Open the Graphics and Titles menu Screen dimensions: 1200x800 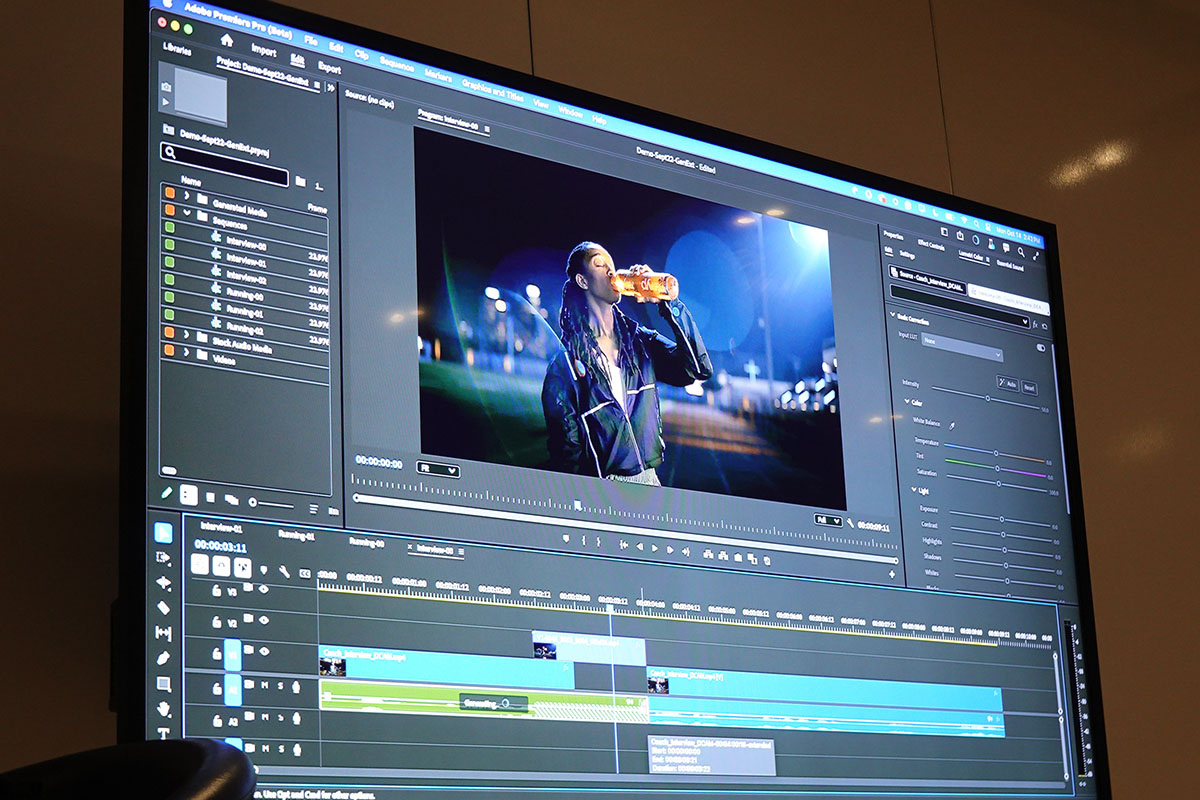pos(492,89)
